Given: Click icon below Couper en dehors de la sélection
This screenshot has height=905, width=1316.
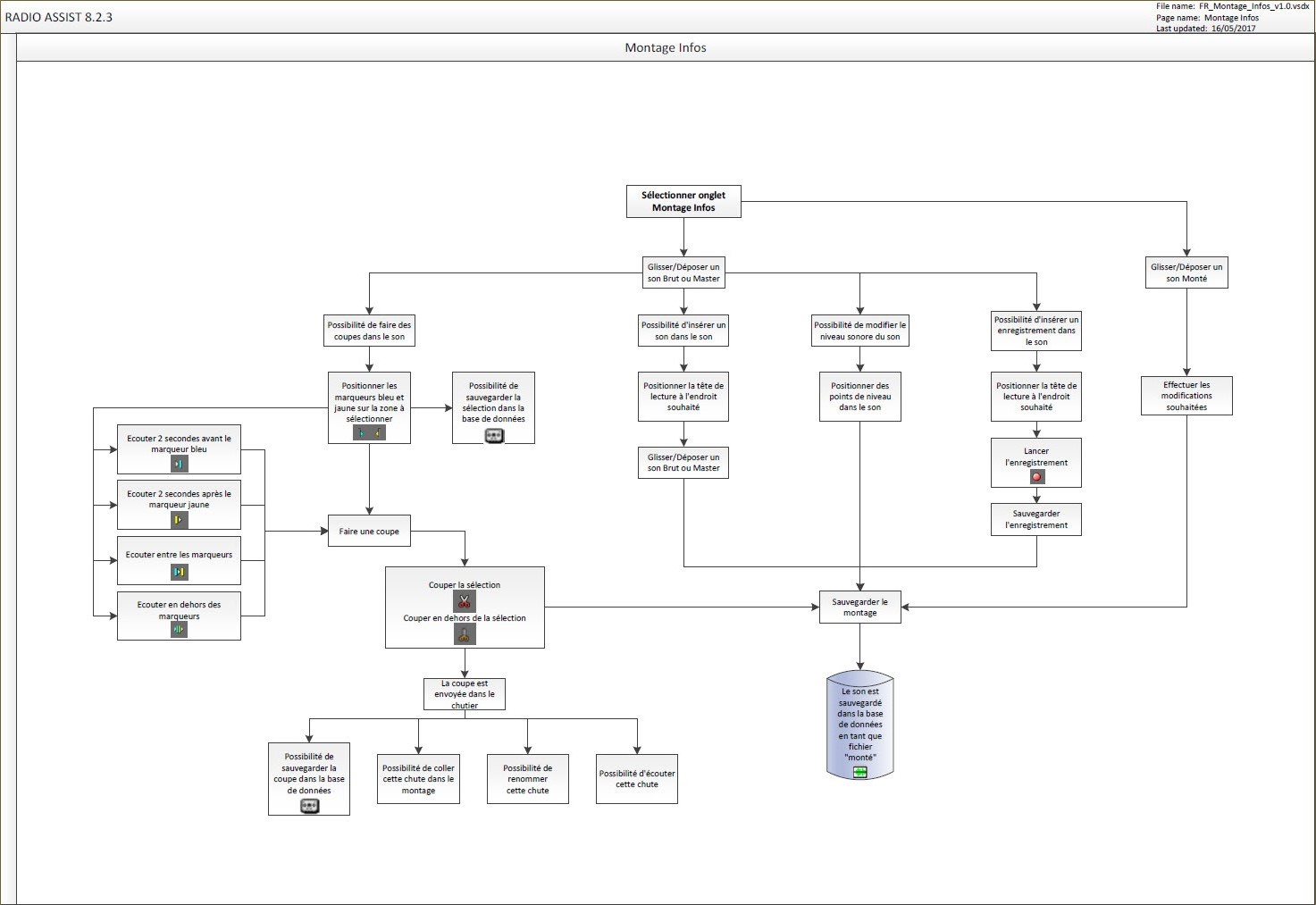Looking at the screenshot, I should tap(464, 634).
